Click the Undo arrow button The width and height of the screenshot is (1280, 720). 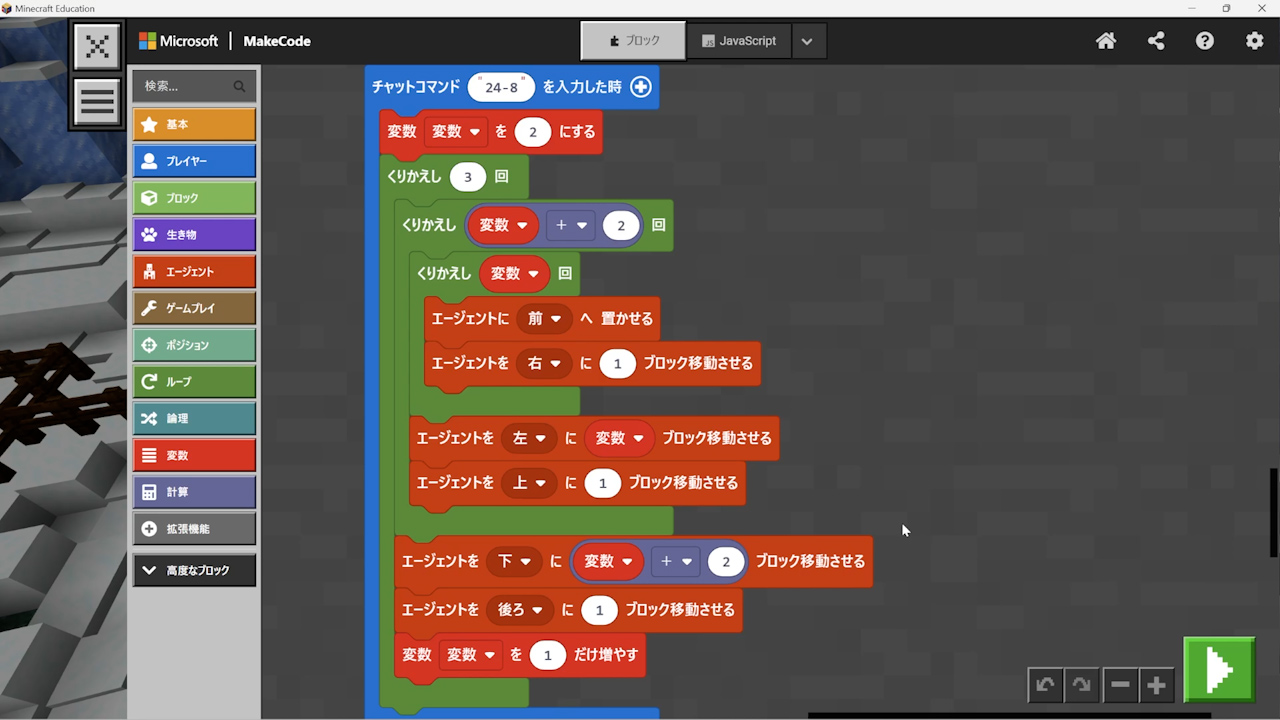pyautogui.click(x=1045, y=685)
